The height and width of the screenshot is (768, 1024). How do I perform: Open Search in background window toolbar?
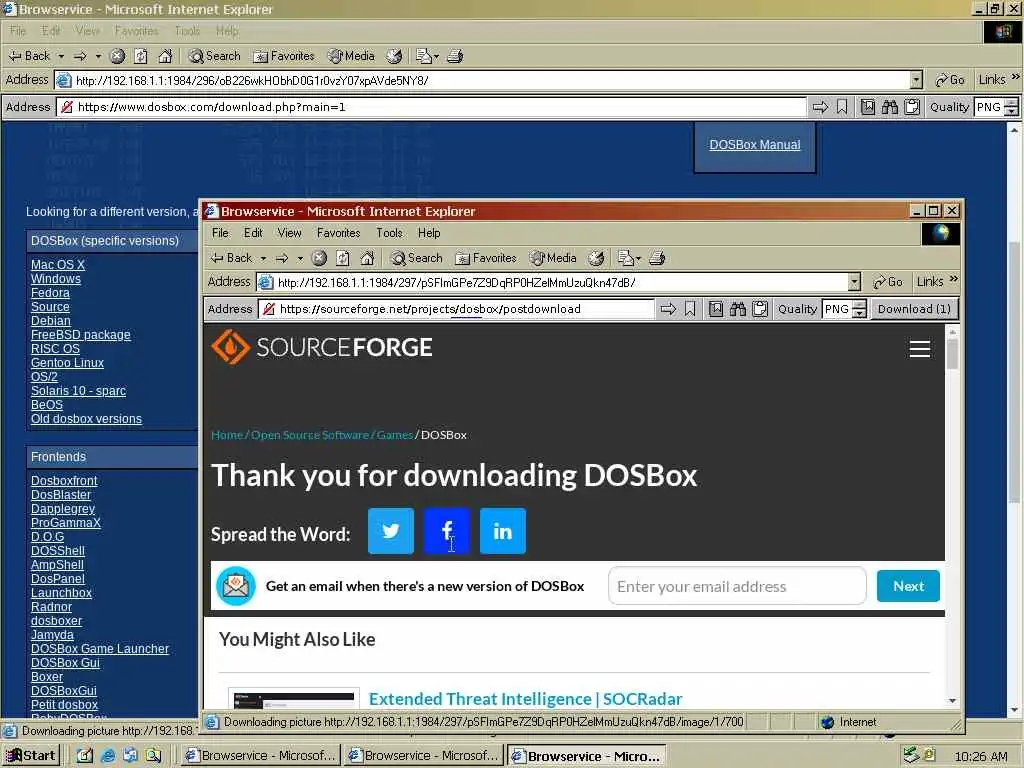(x=214, y=56)
